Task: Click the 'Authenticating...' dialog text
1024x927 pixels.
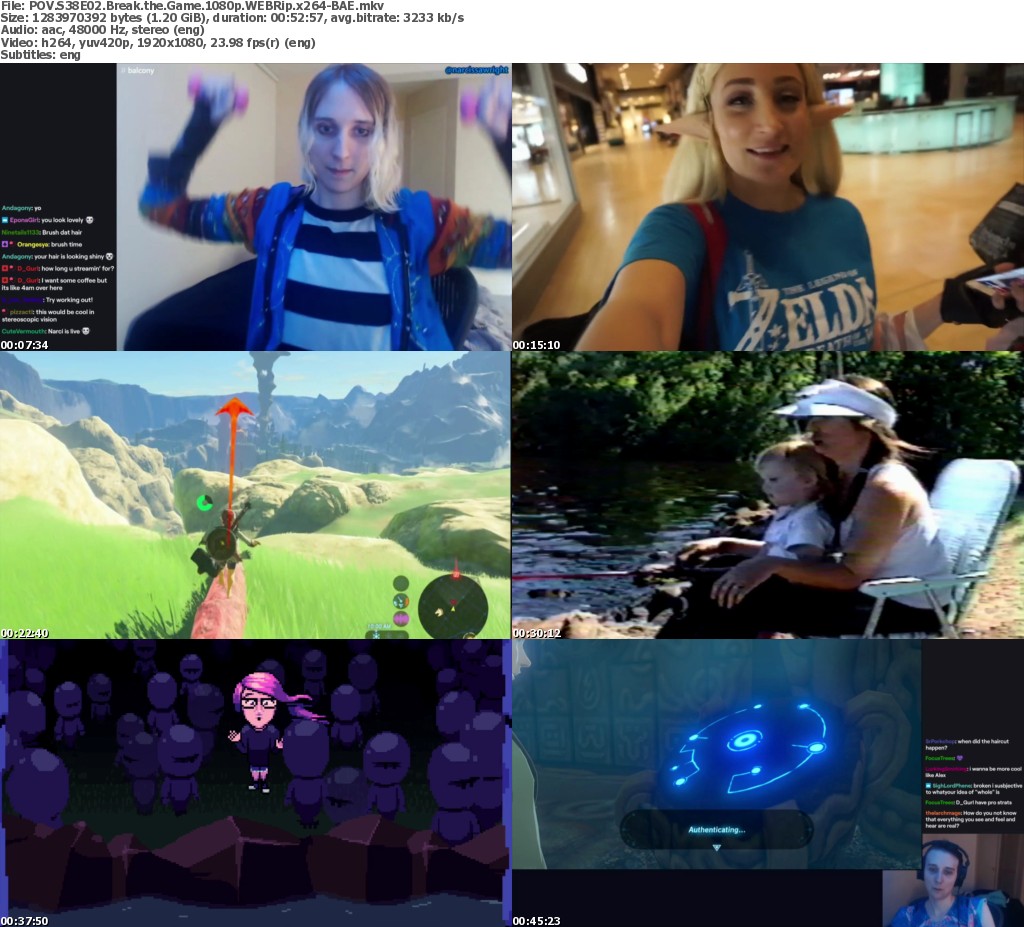Action: (x=716, y=830)
